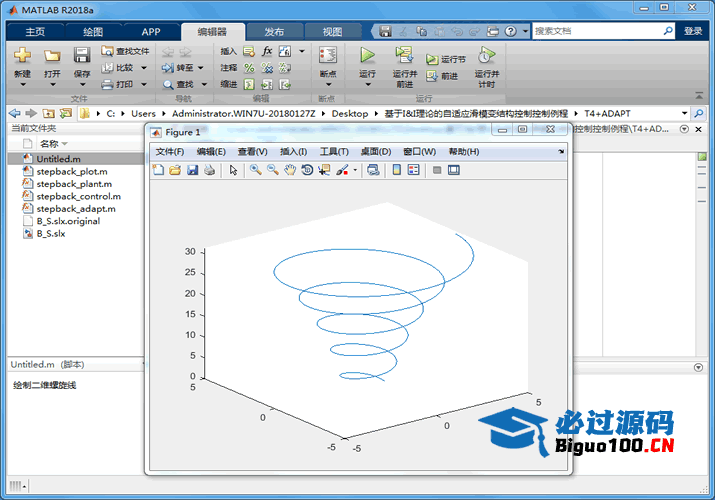Image resolution: width=715 pixels, height=500 pixels.
Task: Click the fx insert function icon
Action: point(267,51)
